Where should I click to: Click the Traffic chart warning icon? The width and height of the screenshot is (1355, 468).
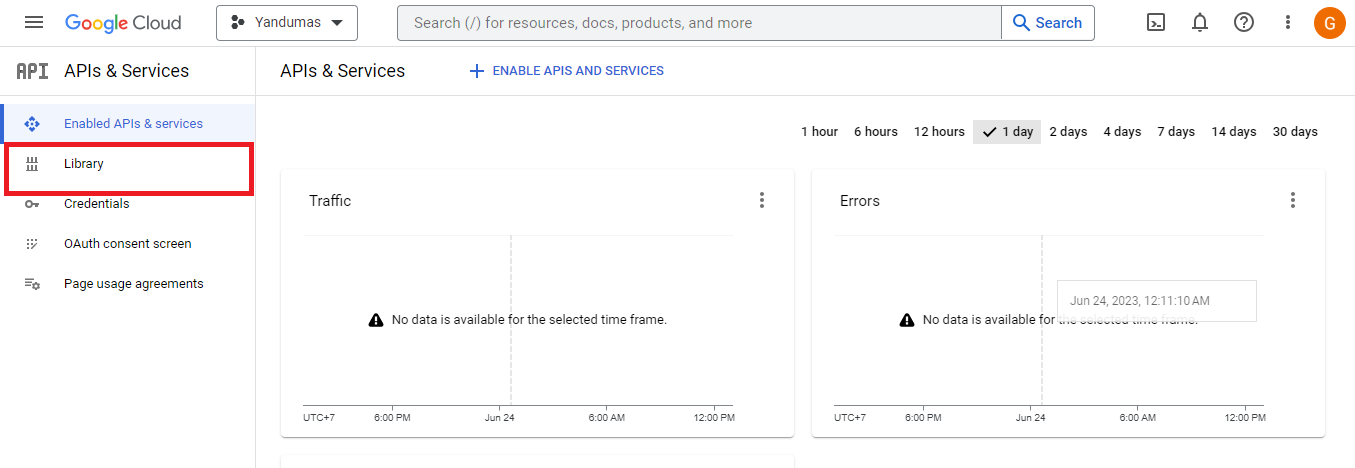[376, 320]
